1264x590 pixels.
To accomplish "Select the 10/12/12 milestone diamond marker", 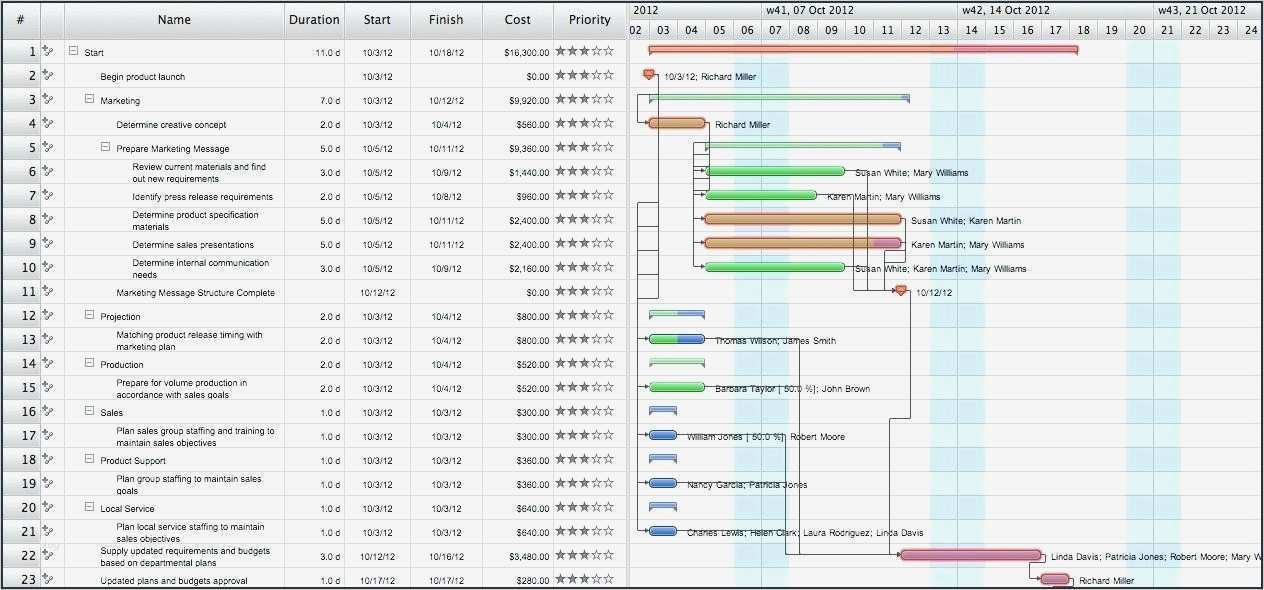I will click(x=897, y=292).
